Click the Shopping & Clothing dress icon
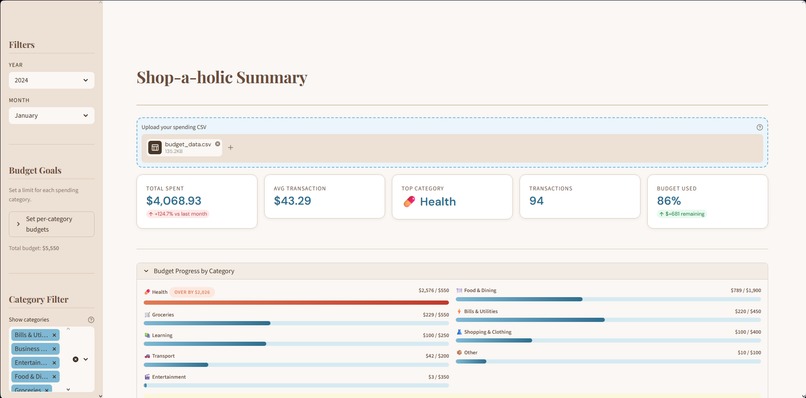This screenshot has height=398, width=806. (459, 332)
